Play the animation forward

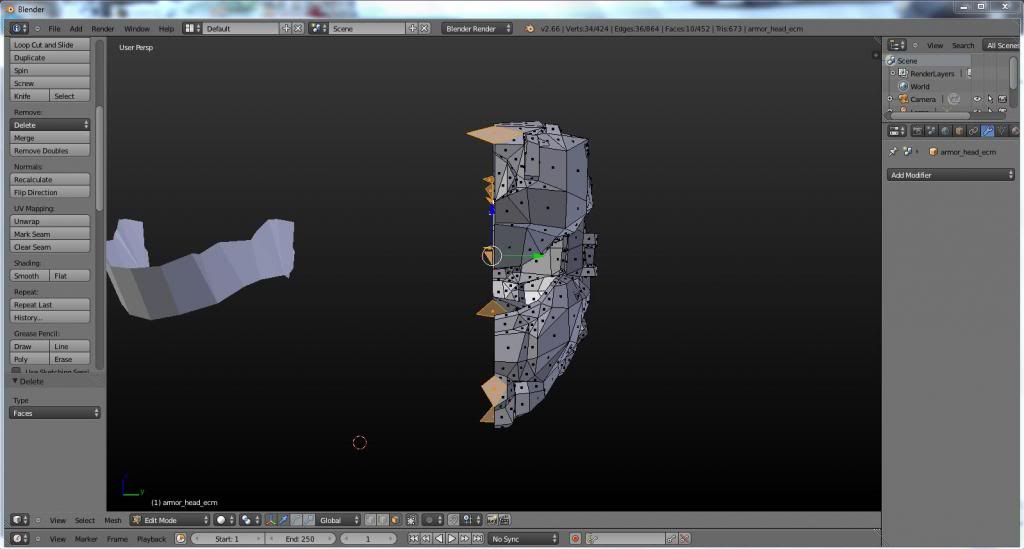[x=452, y=539]
